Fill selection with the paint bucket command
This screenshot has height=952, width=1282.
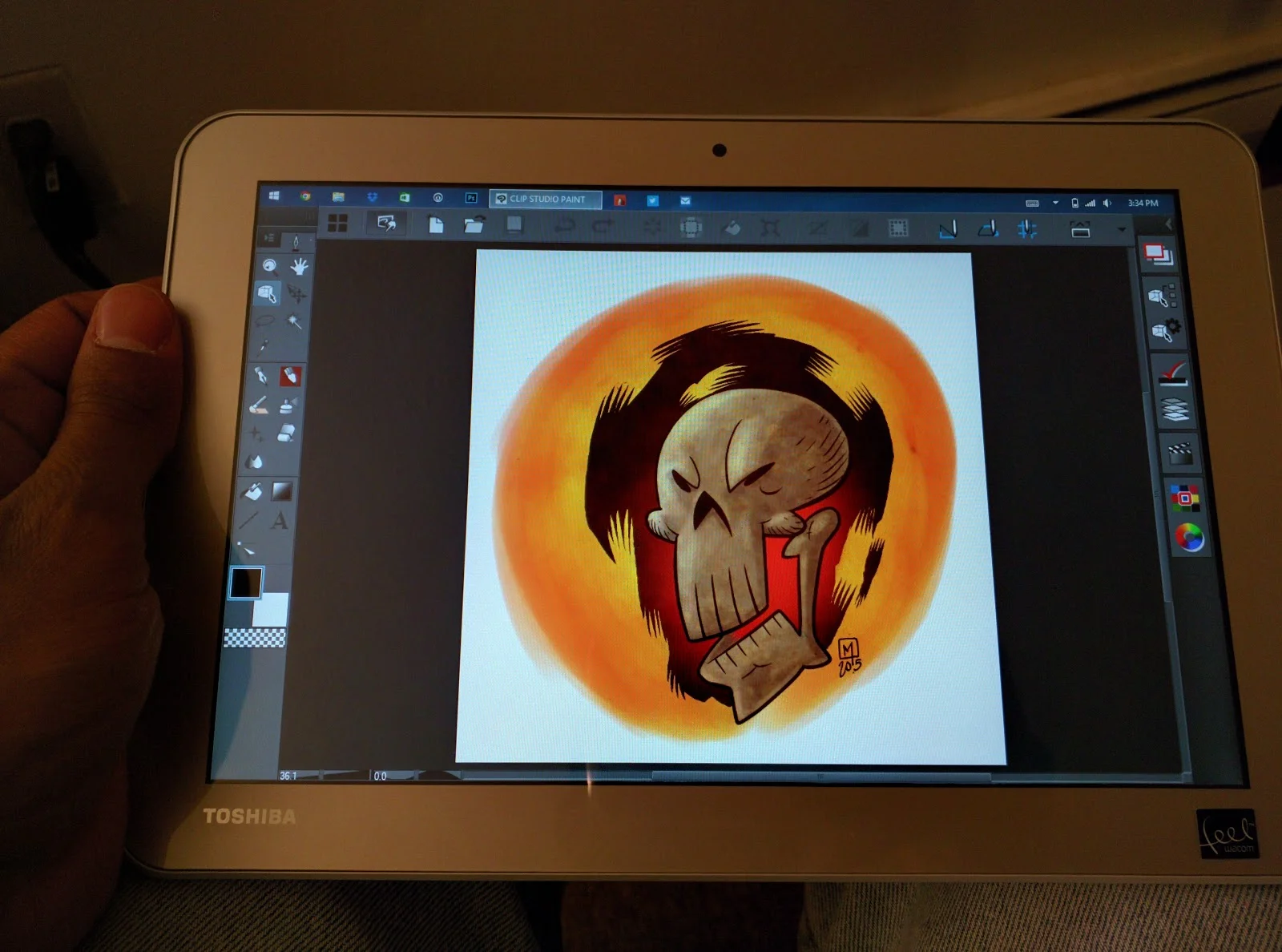(x=732, y=228)
